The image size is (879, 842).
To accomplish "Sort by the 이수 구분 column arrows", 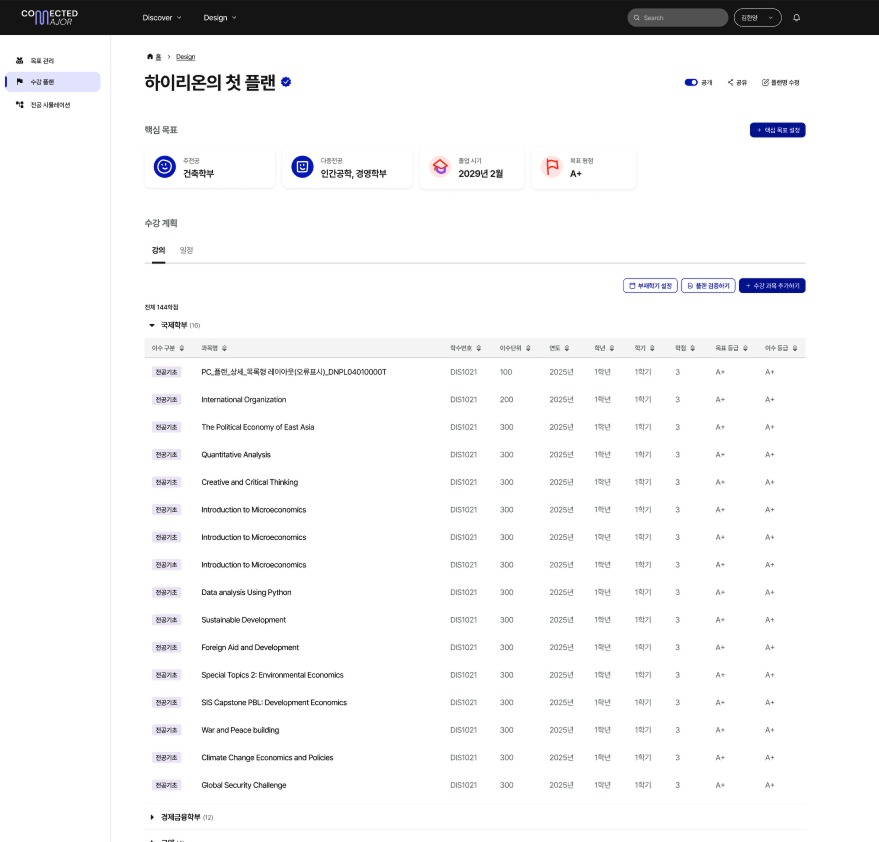I will [x=182, y=348].
